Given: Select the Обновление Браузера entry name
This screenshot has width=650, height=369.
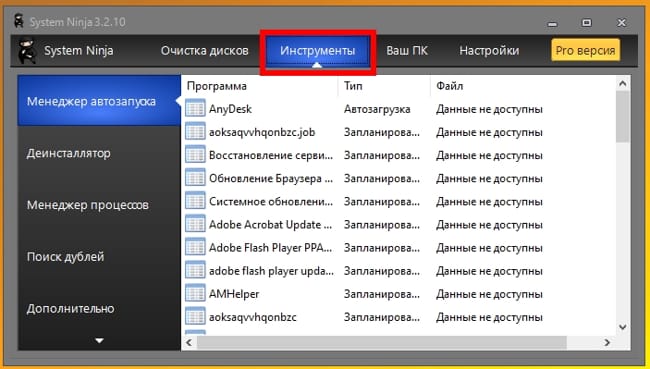Looking at the screenshot, I should pyautogui.click(x=271, y=179).
